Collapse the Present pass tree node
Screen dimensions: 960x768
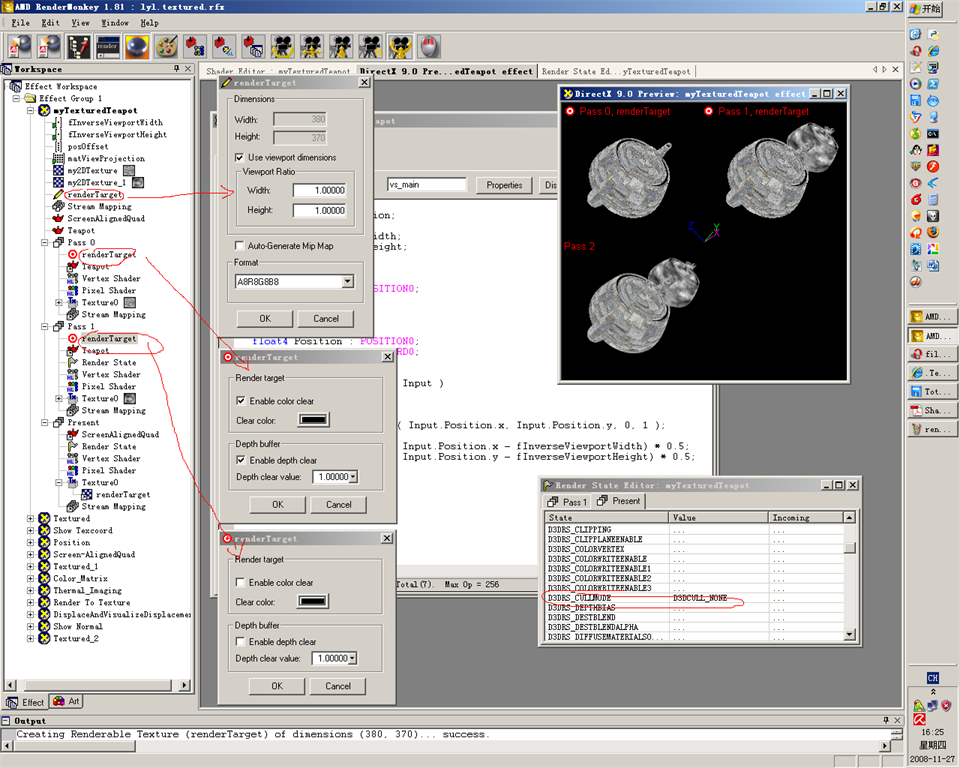click(x=45, y=423)
